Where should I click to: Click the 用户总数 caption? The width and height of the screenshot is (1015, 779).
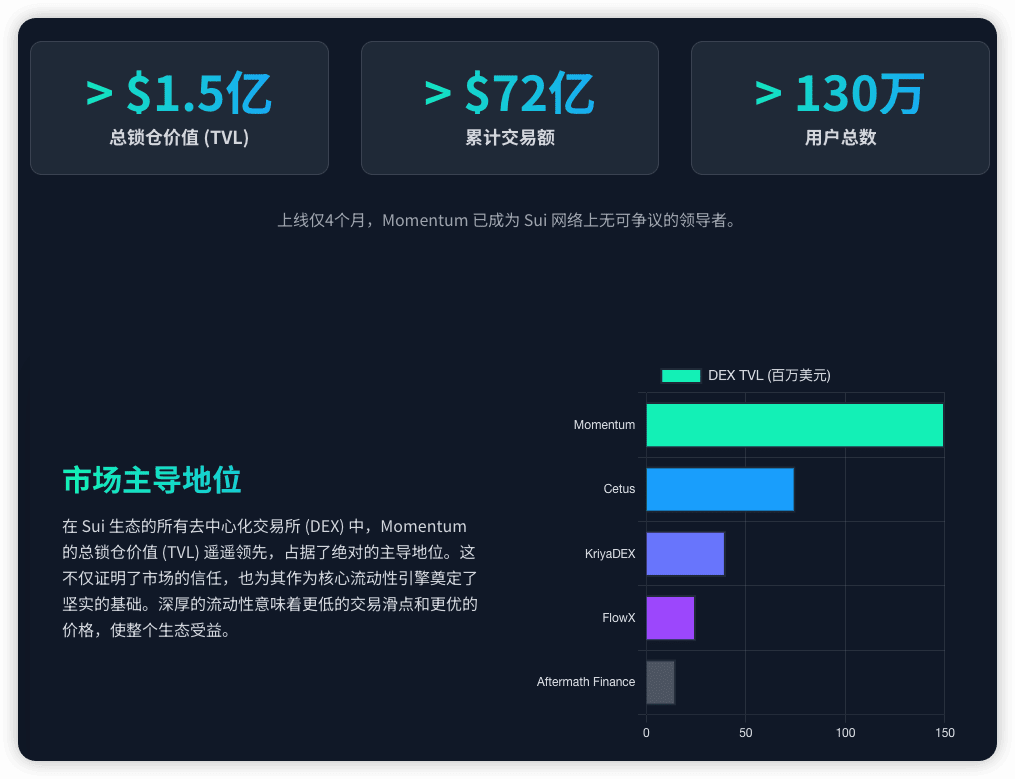840,137
